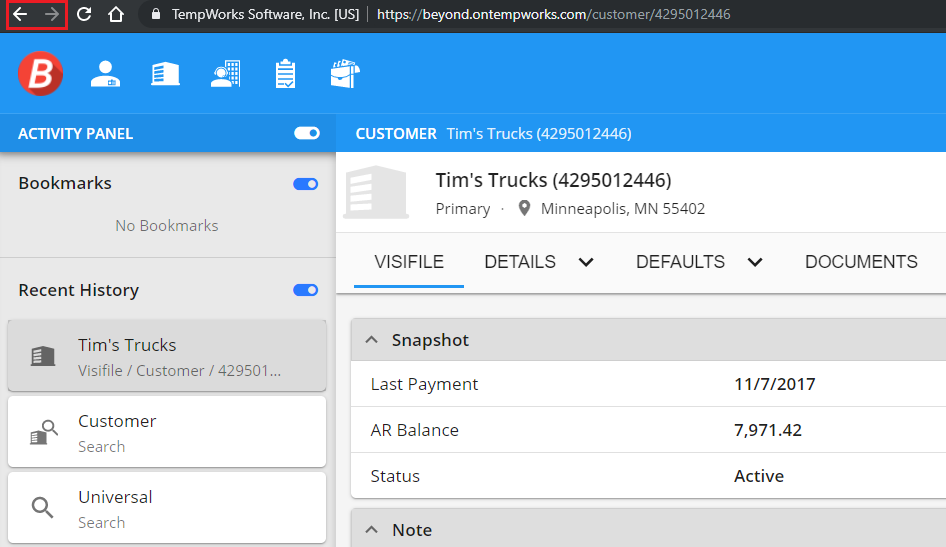Collapse the Note card
946x547 pixels.
pyautogui.click(x=372, y=530)
